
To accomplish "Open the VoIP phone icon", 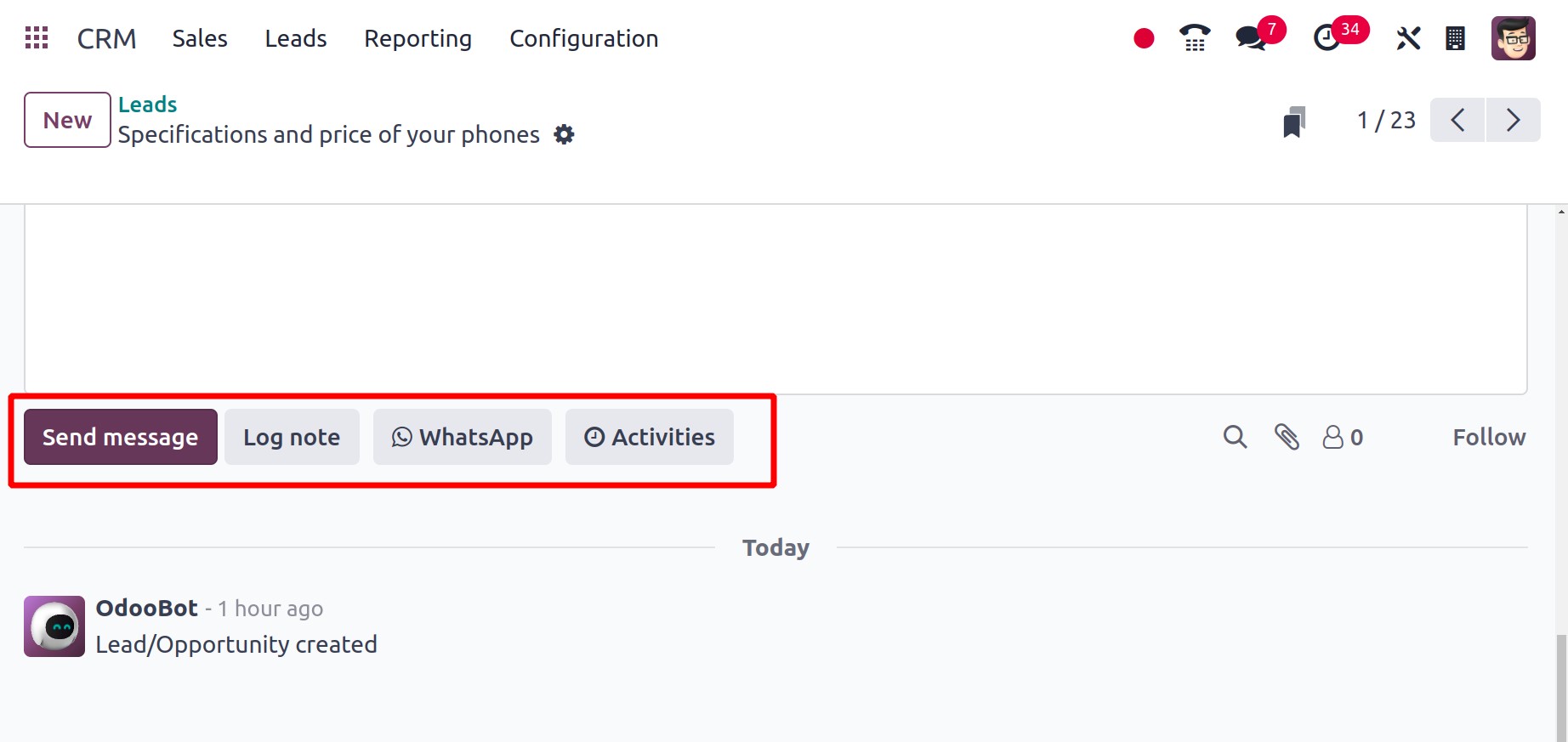I will click(x=1195, y=38).
